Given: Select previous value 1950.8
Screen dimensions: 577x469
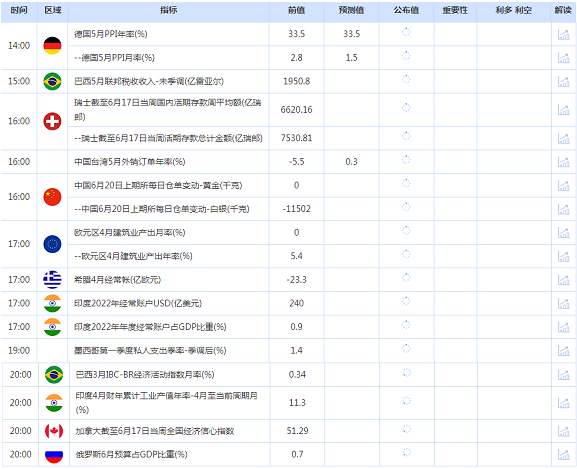Looking at the screenshot, I should click(x=296, y=81).
